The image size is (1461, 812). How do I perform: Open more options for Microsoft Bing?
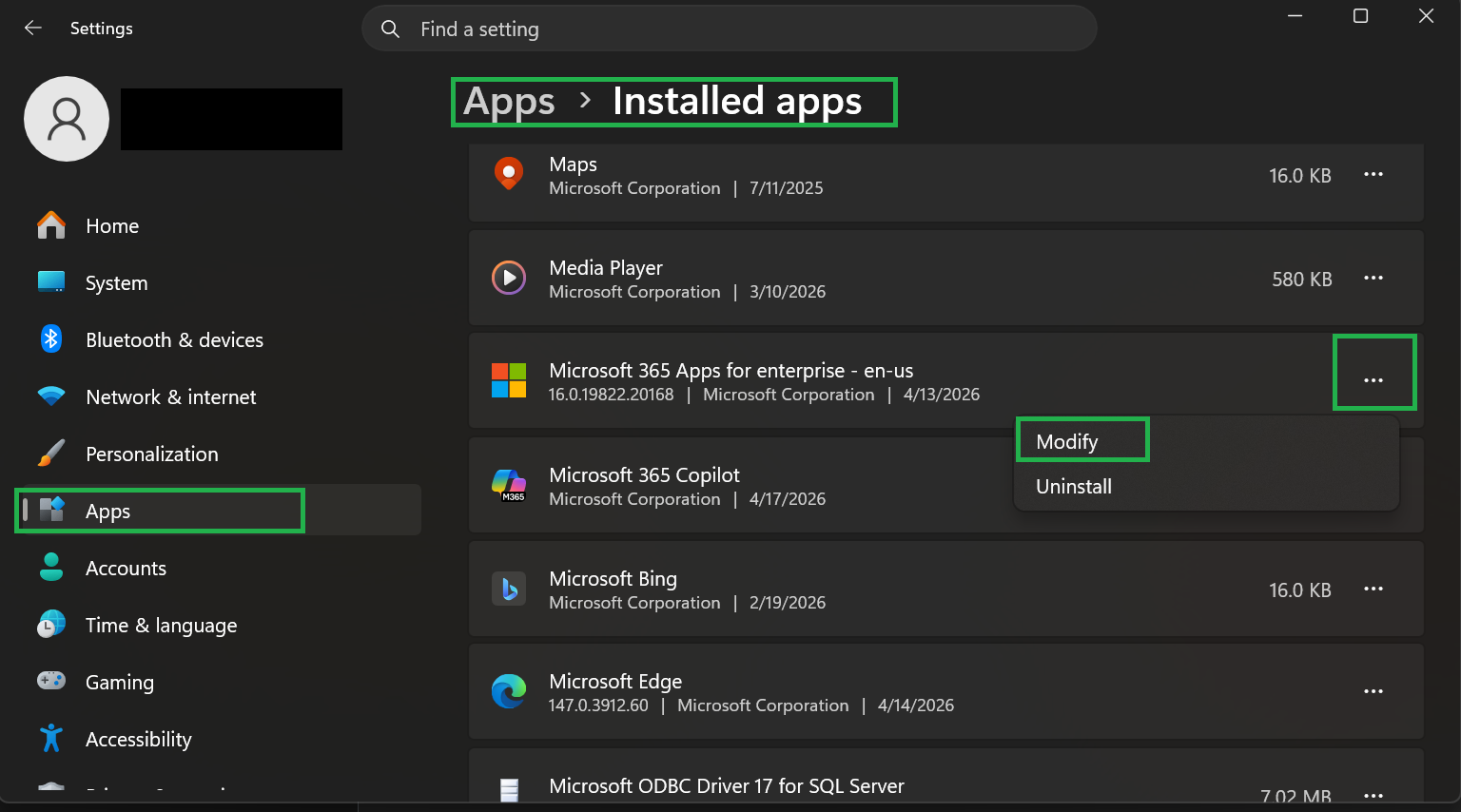(x=1373, y=590)
